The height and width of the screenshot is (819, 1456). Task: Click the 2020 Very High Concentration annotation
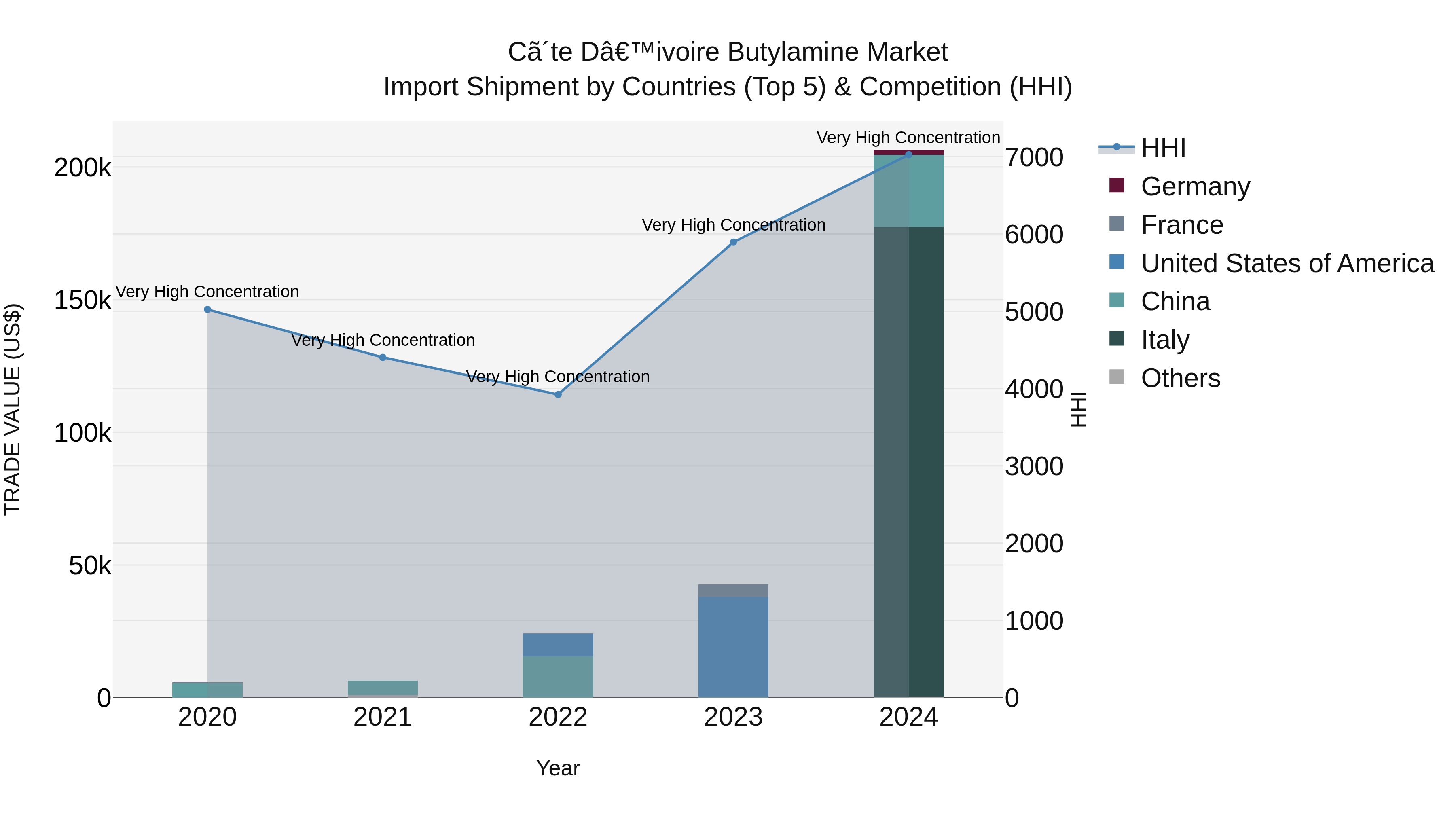pyautogui.click(x=207, y=292)
